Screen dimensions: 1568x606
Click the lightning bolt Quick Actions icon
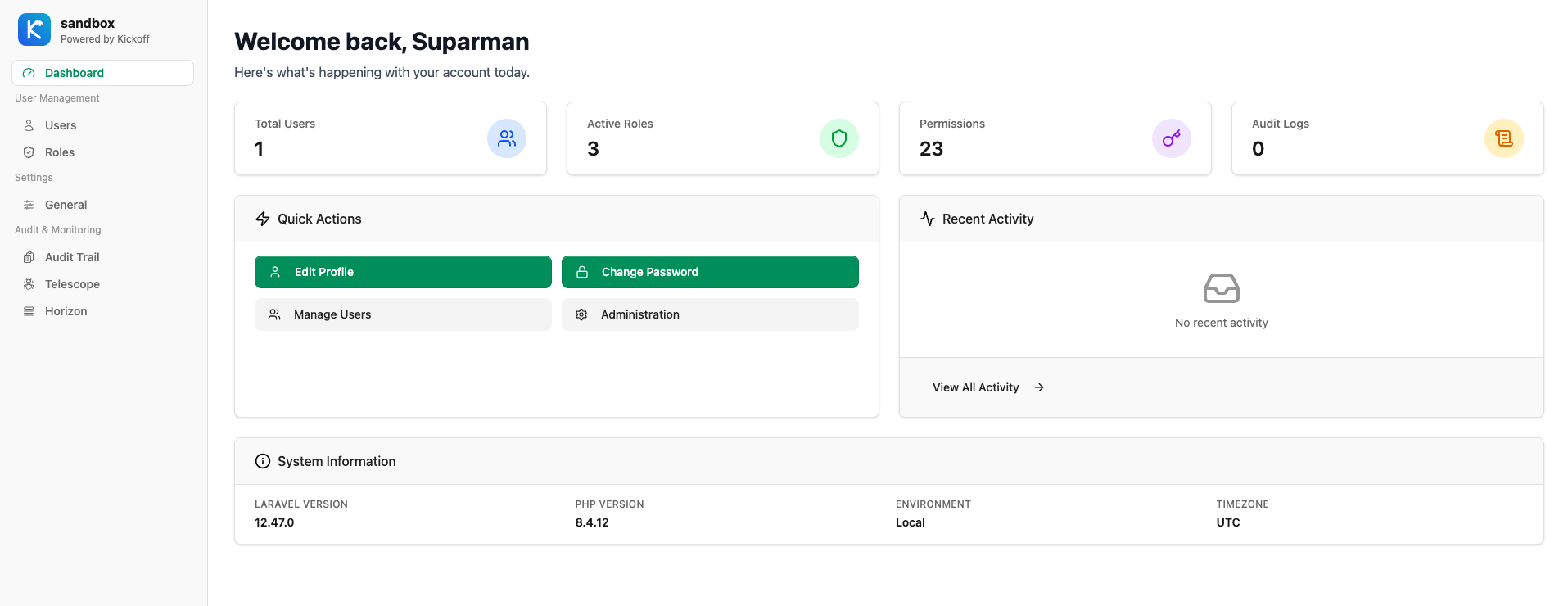263,219
